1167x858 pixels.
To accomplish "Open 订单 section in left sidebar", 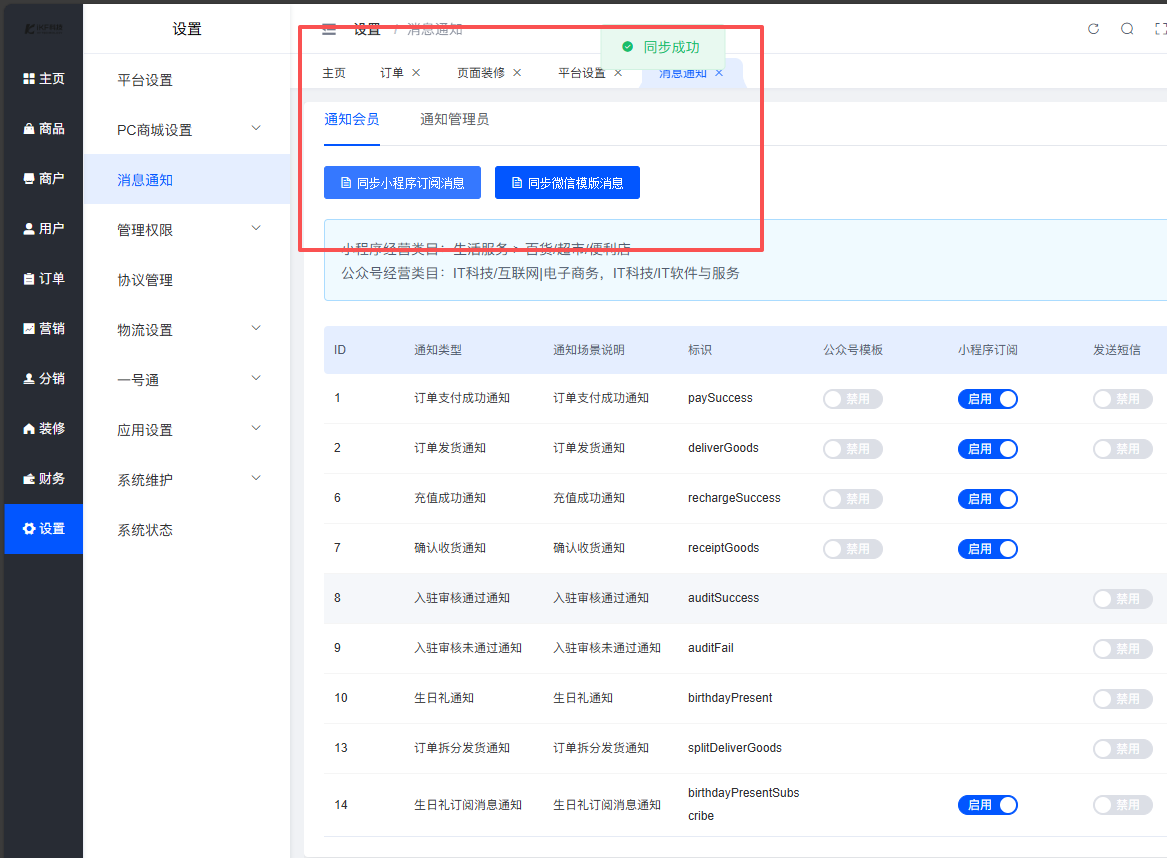I will pos(43,279).
